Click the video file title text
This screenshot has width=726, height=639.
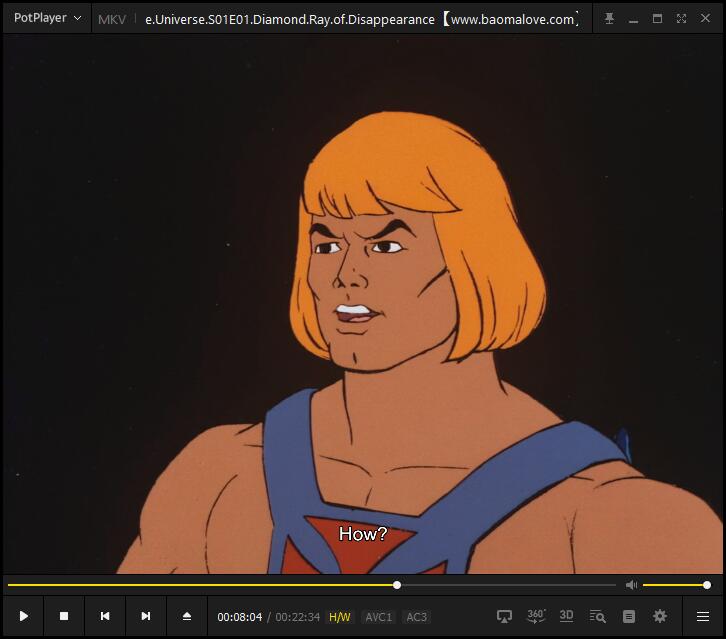pos(362,19)
